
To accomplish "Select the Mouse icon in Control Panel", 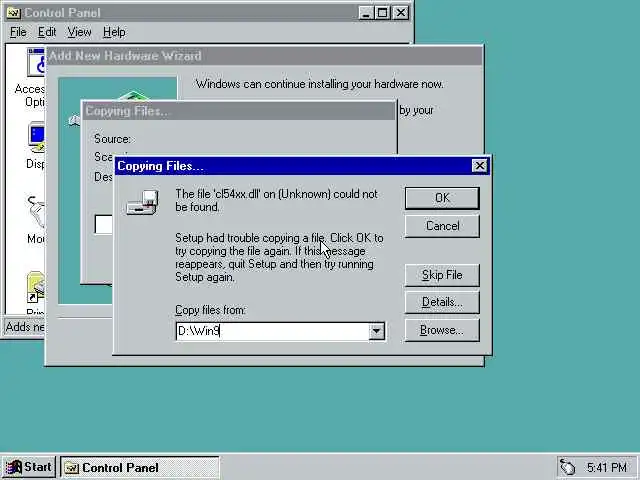I will 36,211.
